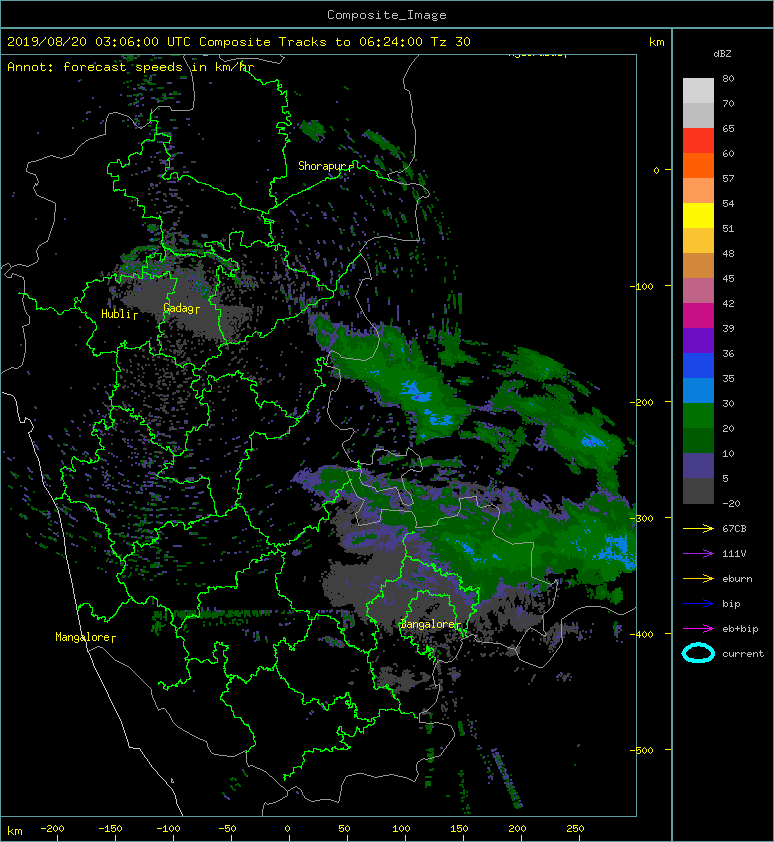Click the cyan 'current' ellipse legend icon
This screenshot has width=774, height=842.
(x=698, y=653)
